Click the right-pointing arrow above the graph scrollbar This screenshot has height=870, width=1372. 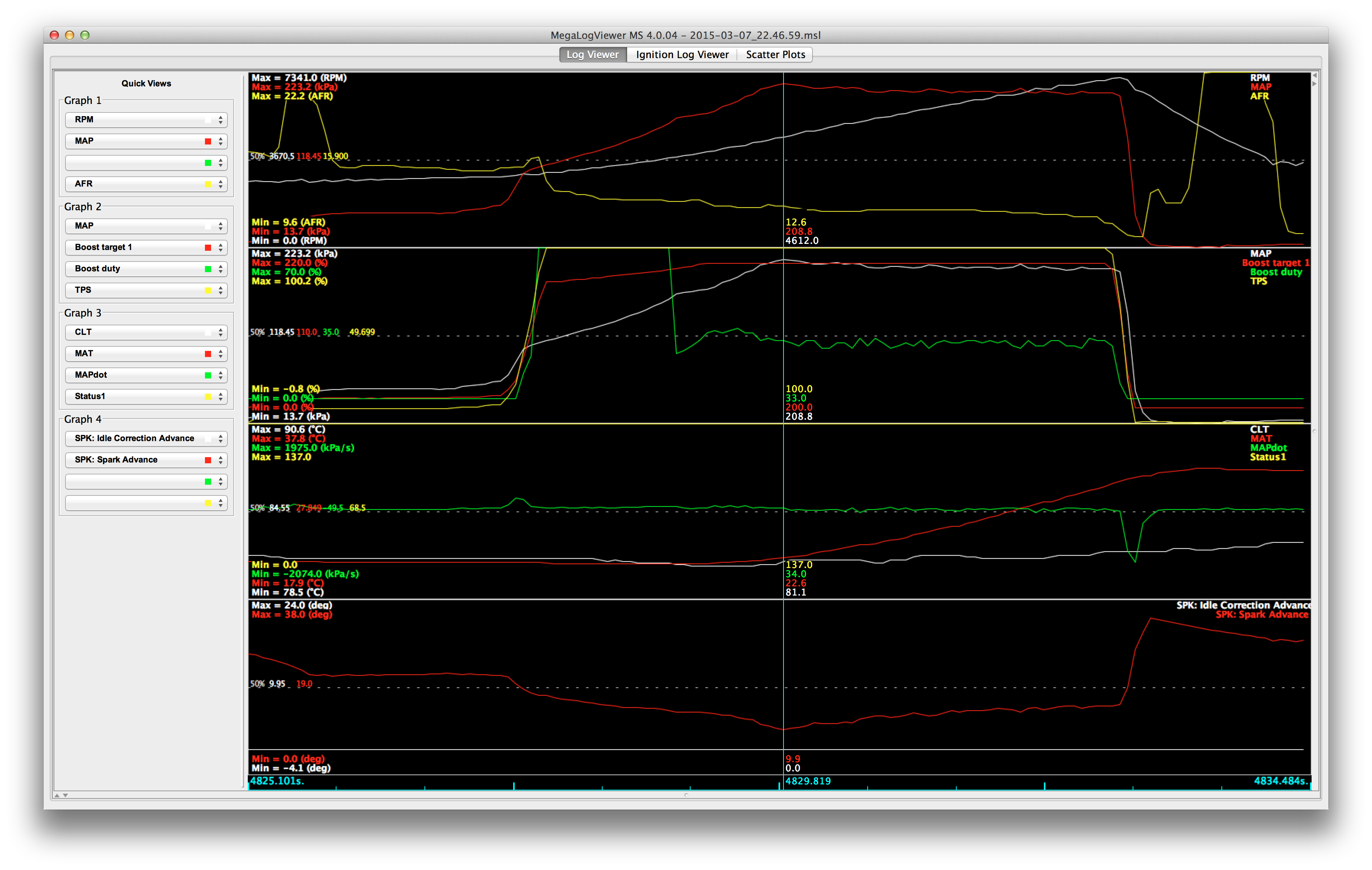point(1315,84)
